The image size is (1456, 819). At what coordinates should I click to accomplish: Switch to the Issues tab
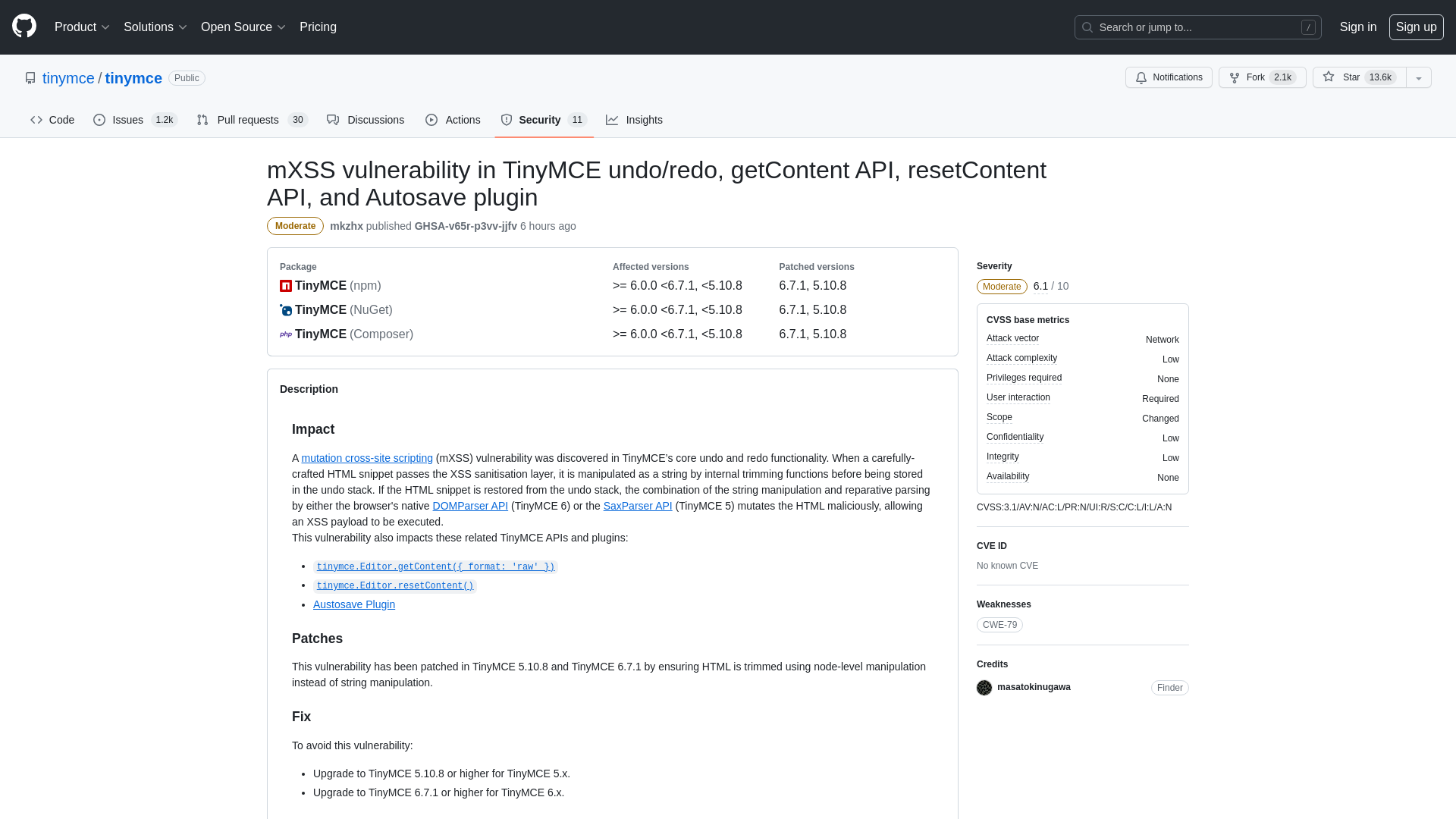click(x=135, y=120)
